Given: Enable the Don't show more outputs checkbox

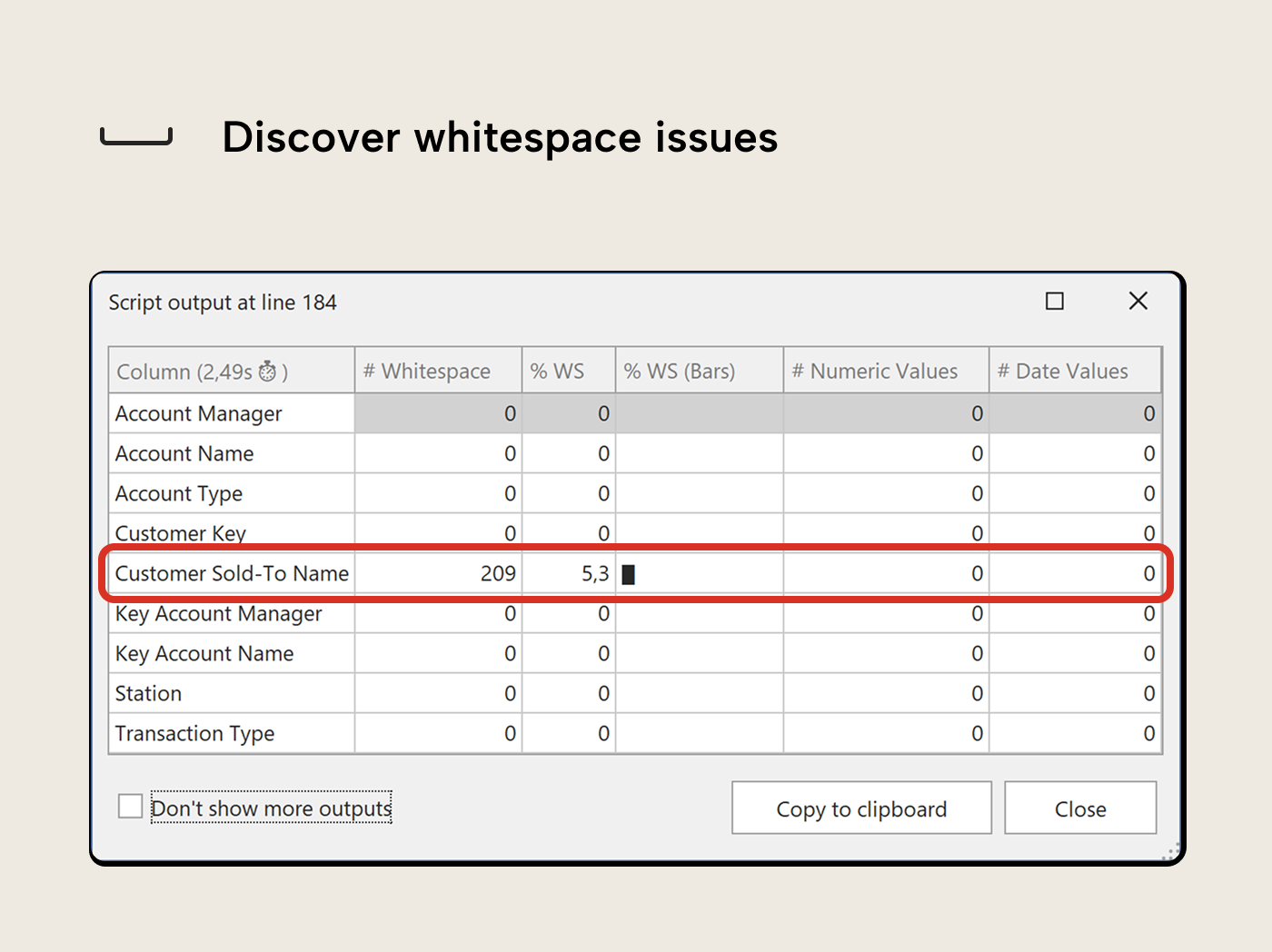Looking at the screenshot, I should pos(130,806).
